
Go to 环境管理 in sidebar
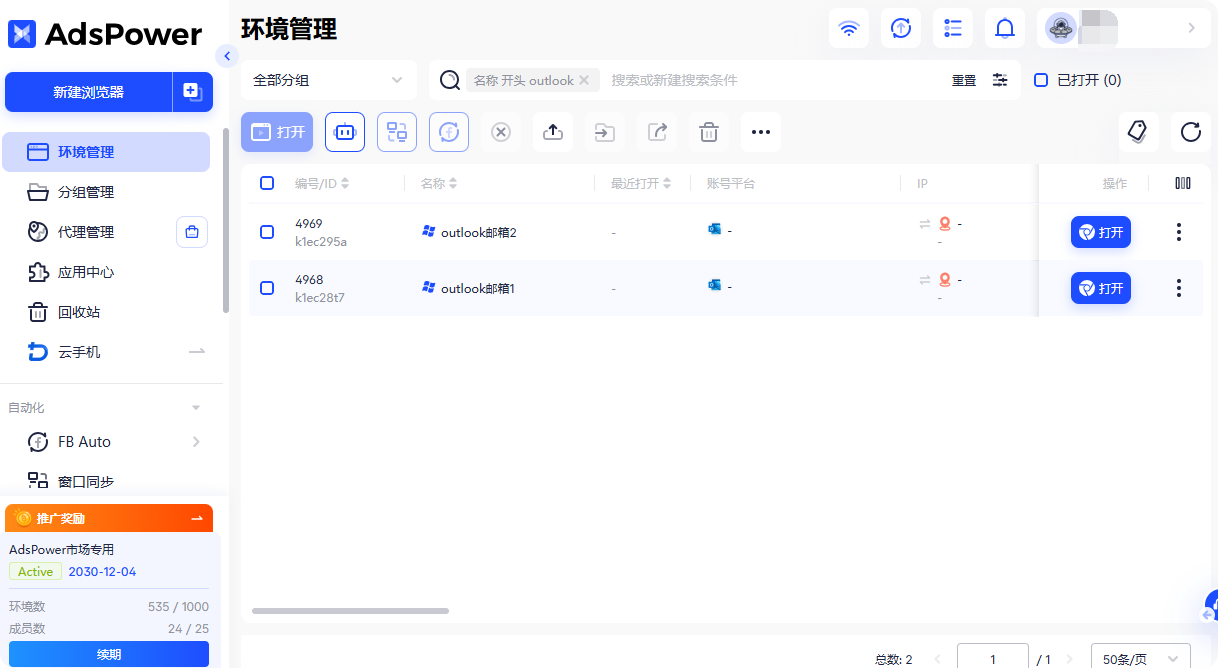pos(105,152)
